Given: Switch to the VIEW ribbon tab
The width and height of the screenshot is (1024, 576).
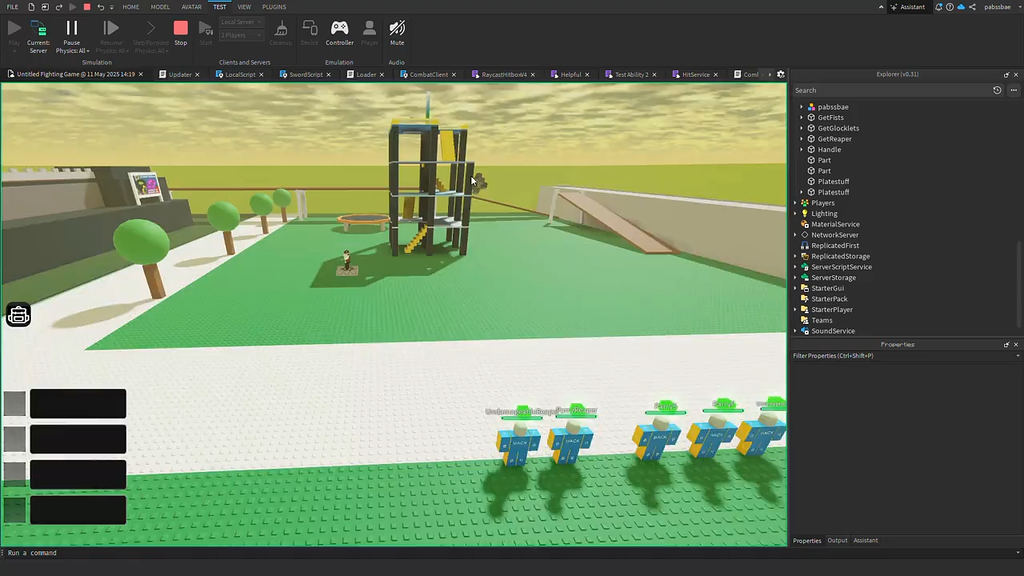Looking at the screenshot, I should (x=243, y=7).
